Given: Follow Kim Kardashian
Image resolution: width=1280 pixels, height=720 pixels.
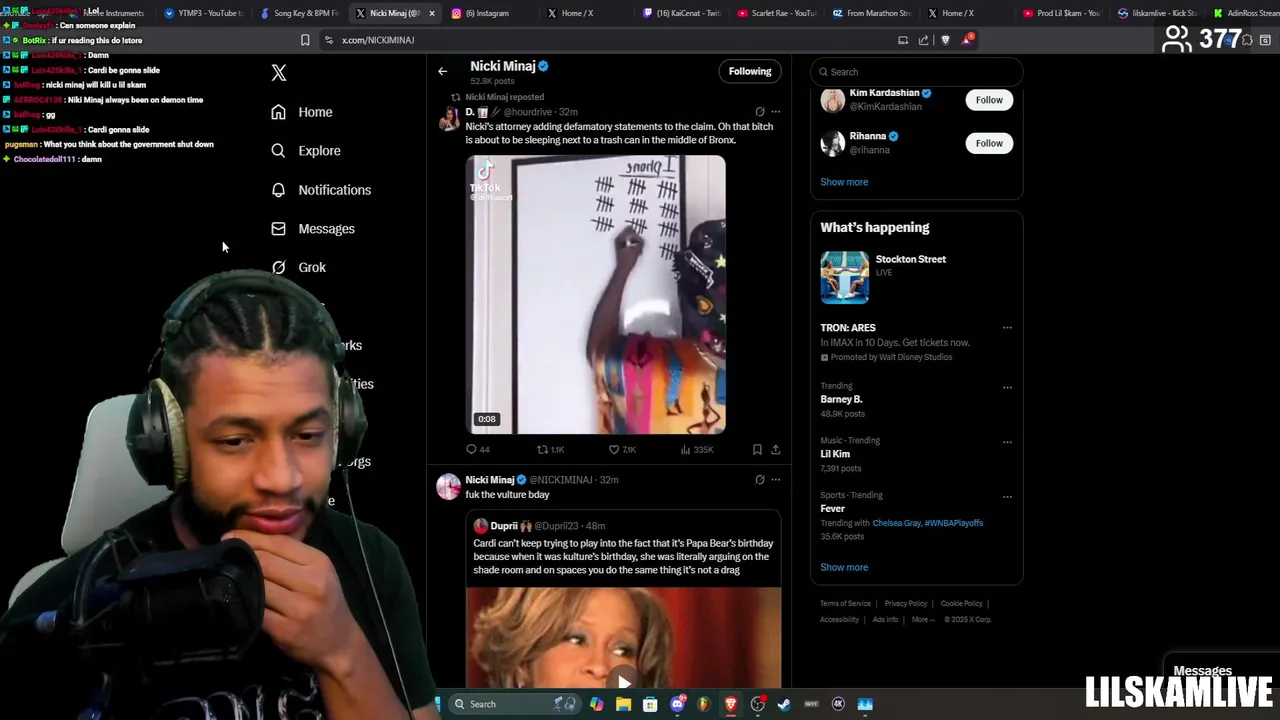Looking at the screenshot, I should click(x=989, y=100).
